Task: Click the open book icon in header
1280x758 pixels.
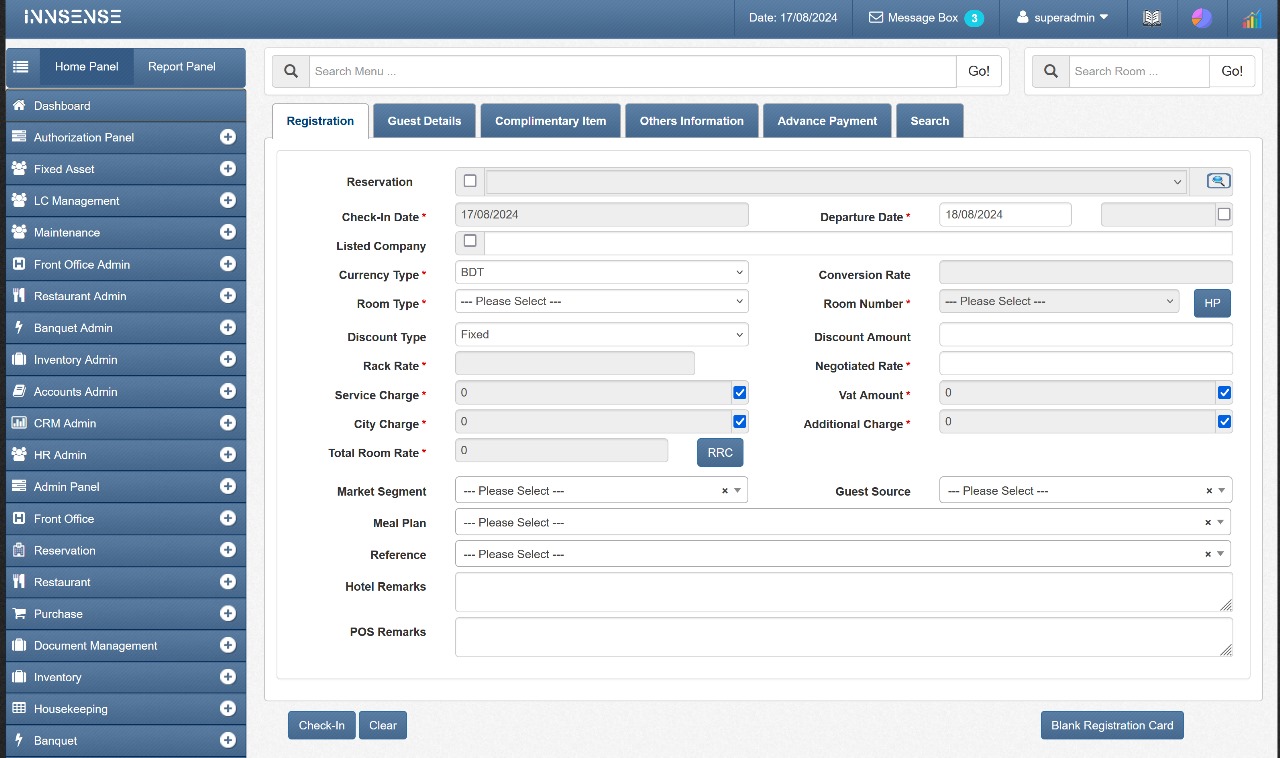Action: (x=1152, y=18)
